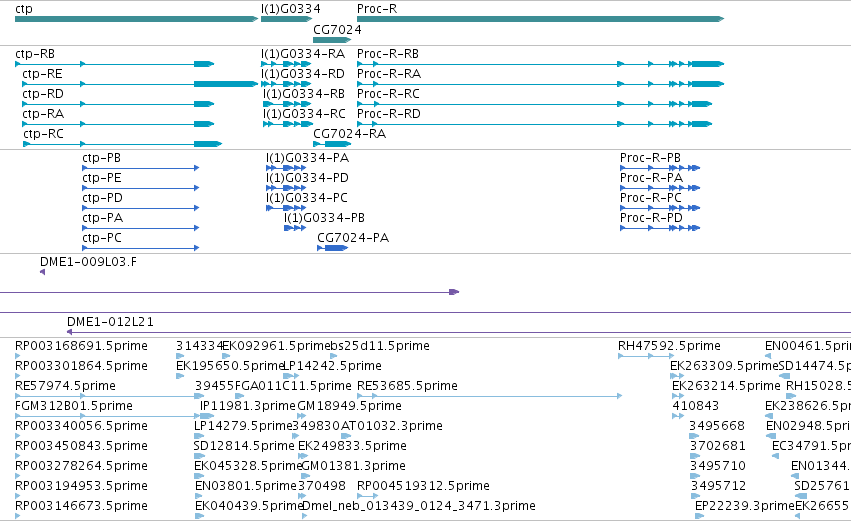This screenshot has width=851, height=521.
Task: Click SD12814.5prime EST label
Action: pos(244,447)
